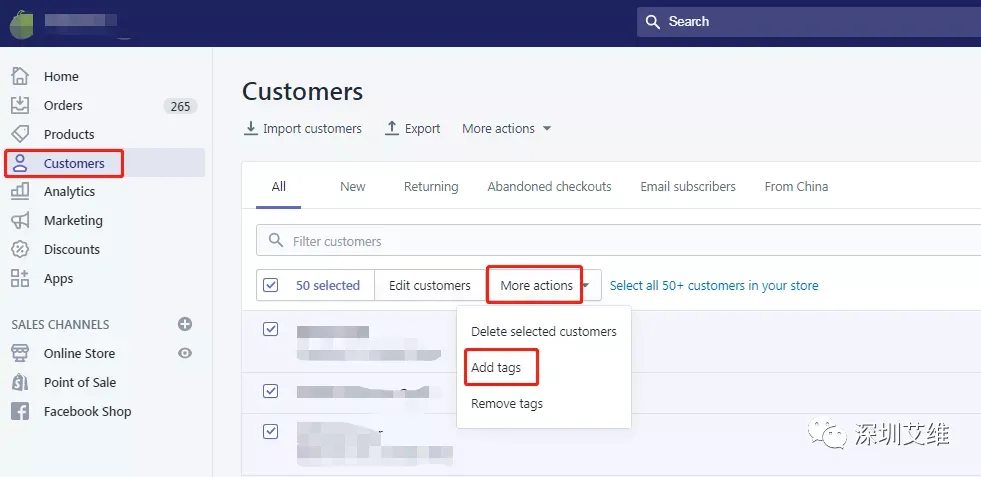Focus the Filter customers field
The width and height of the screenshot is (981, 477).
[619, 240]
